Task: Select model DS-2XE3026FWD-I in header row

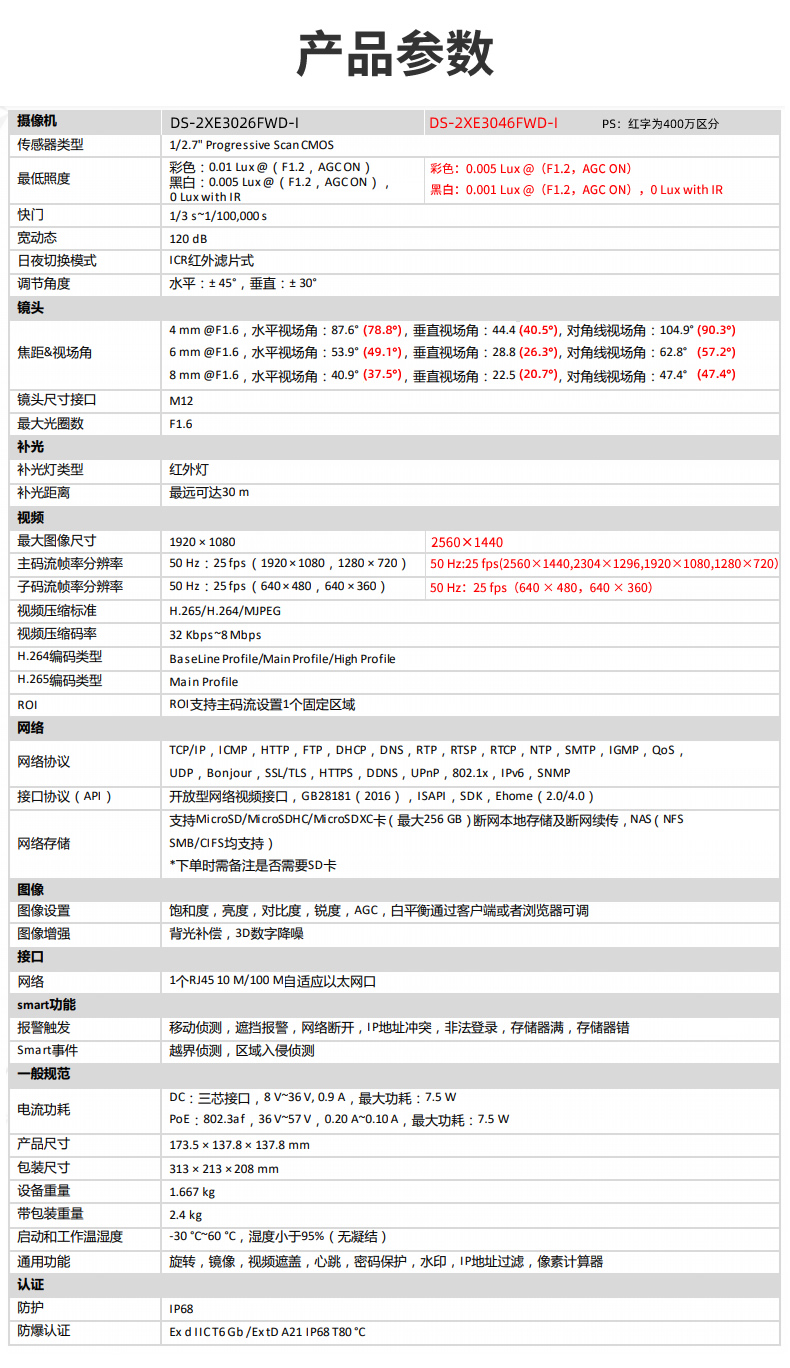Action: pos(234,123)
